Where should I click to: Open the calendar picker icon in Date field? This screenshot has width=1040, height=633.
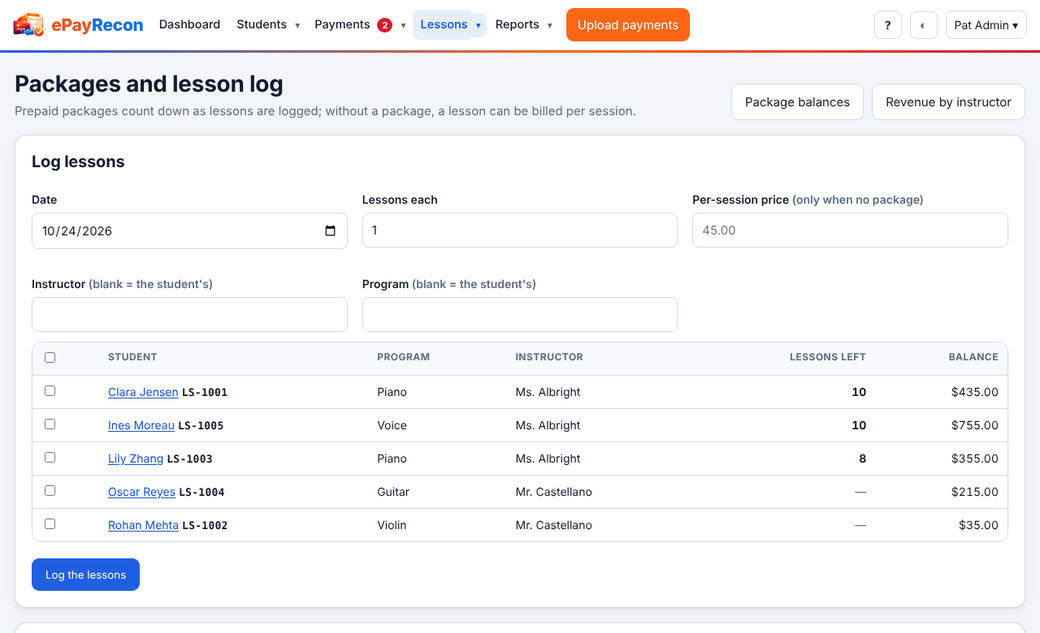(x=330, y=231)
